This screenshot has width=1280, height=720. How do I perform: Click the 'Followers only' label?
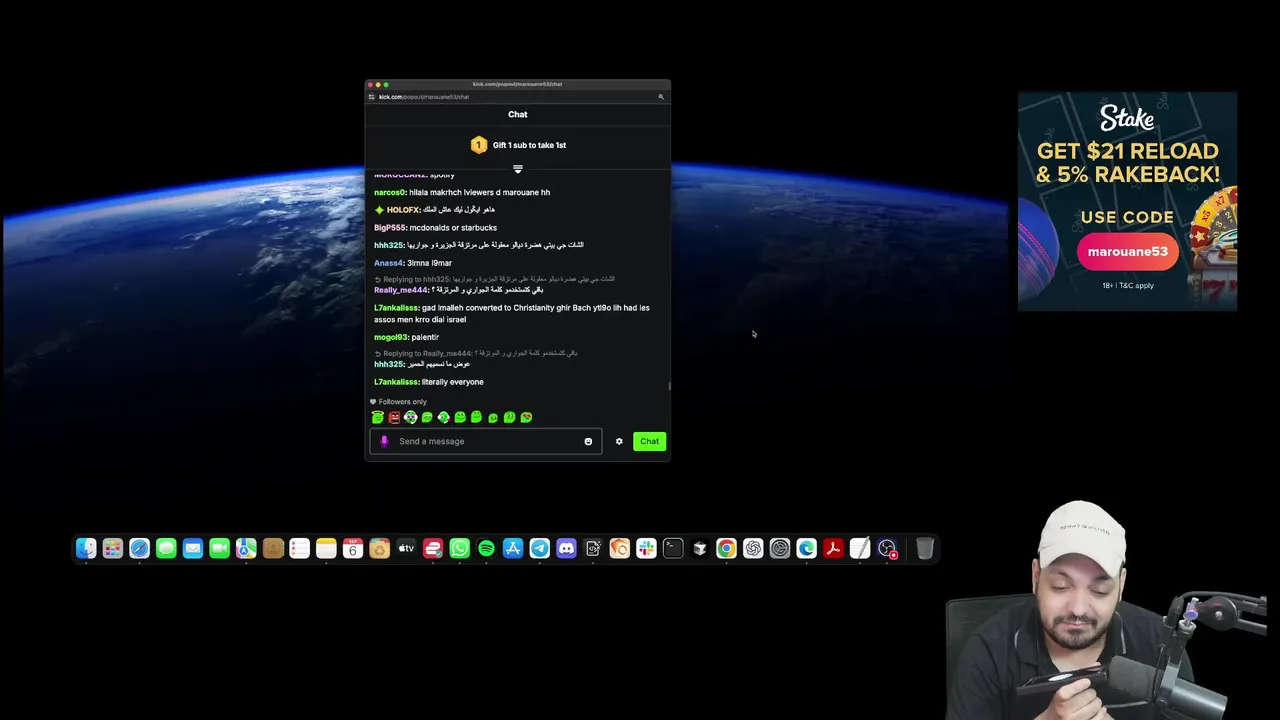click(x=402, y=402)
